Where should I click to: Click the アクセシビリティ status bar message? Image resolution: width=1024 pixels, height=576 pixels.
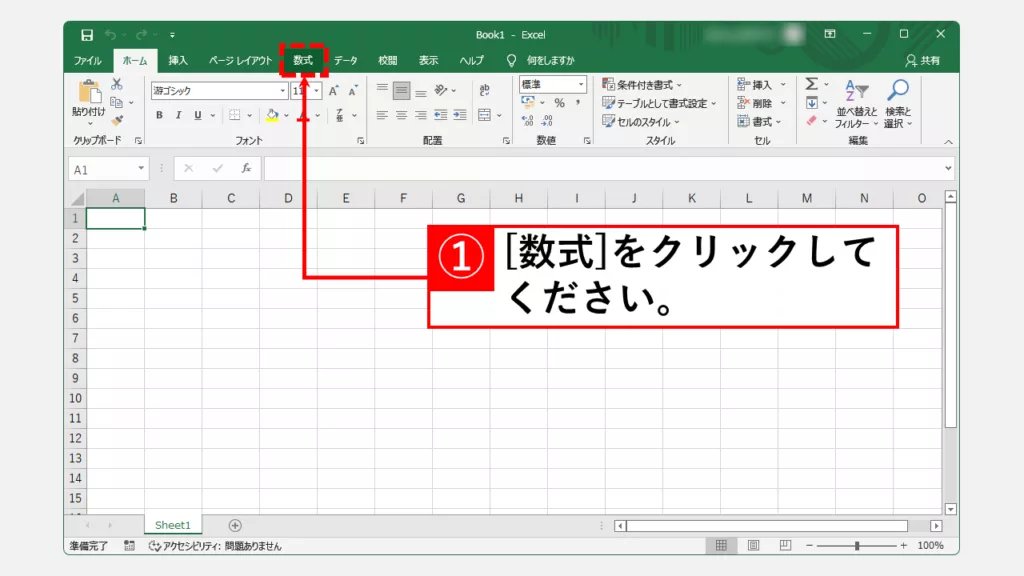coord(215,546)
